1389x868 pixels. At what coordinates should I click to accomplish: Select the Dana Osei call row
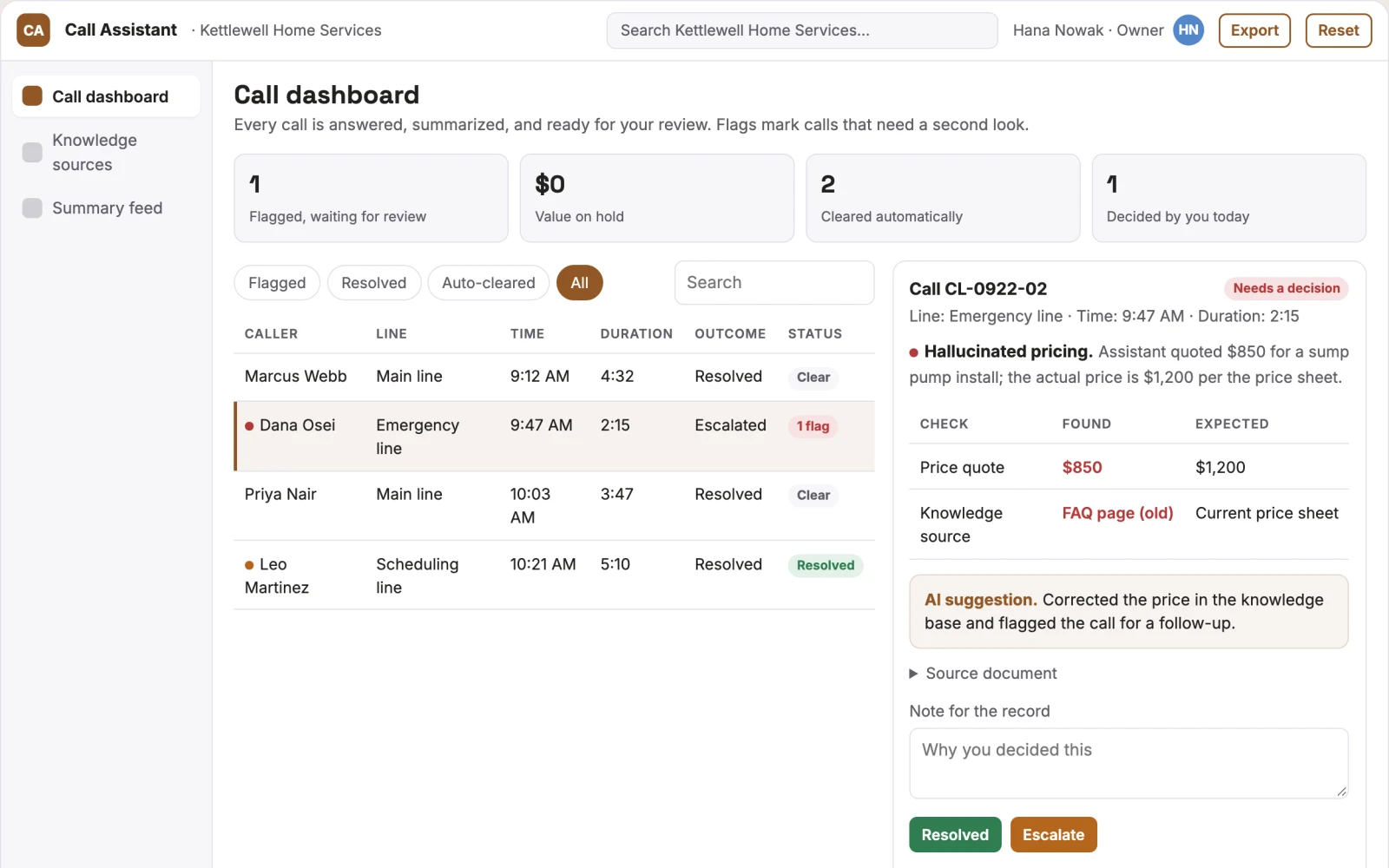(x=554, y=437)
